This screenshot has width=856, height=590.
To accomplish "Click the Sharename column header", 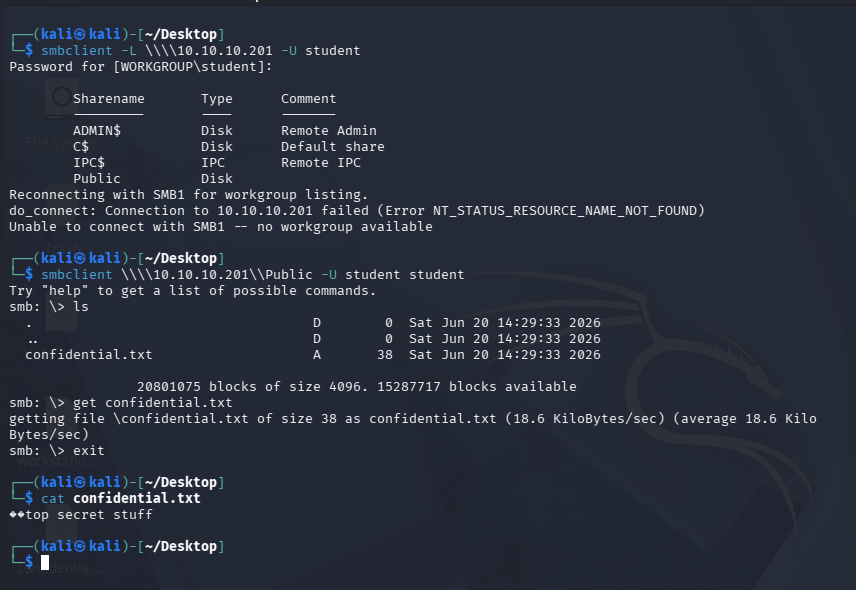I will (109, 99).
